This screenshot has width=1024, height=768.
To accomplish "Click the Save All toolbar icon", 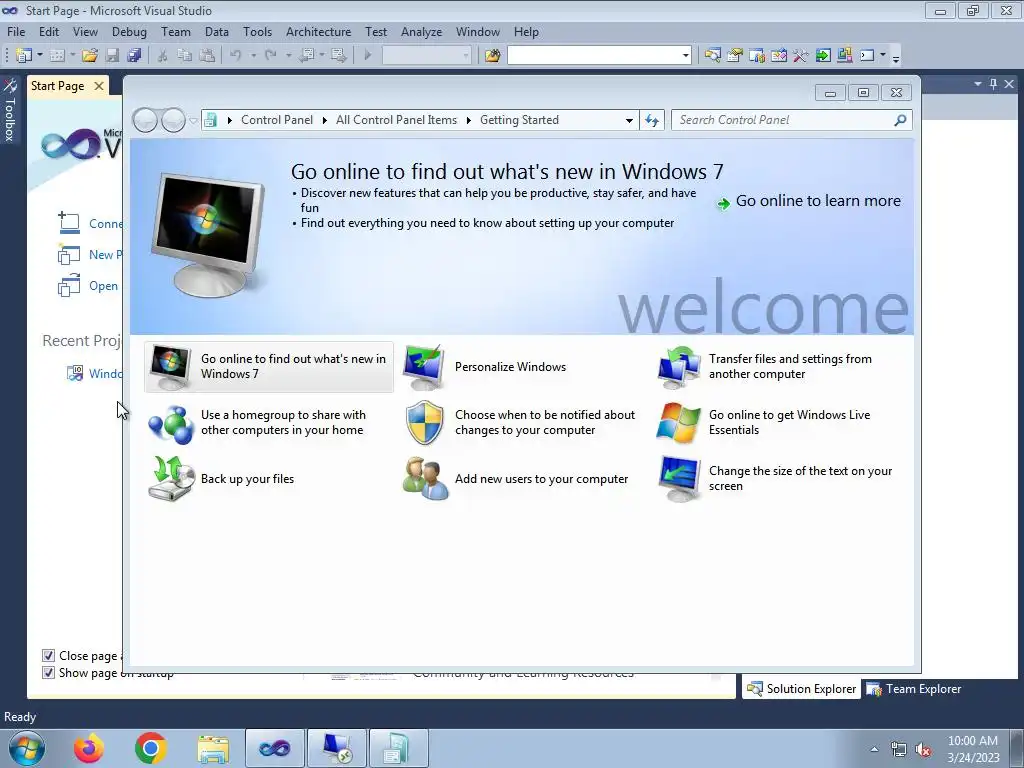I will (135, 56).
